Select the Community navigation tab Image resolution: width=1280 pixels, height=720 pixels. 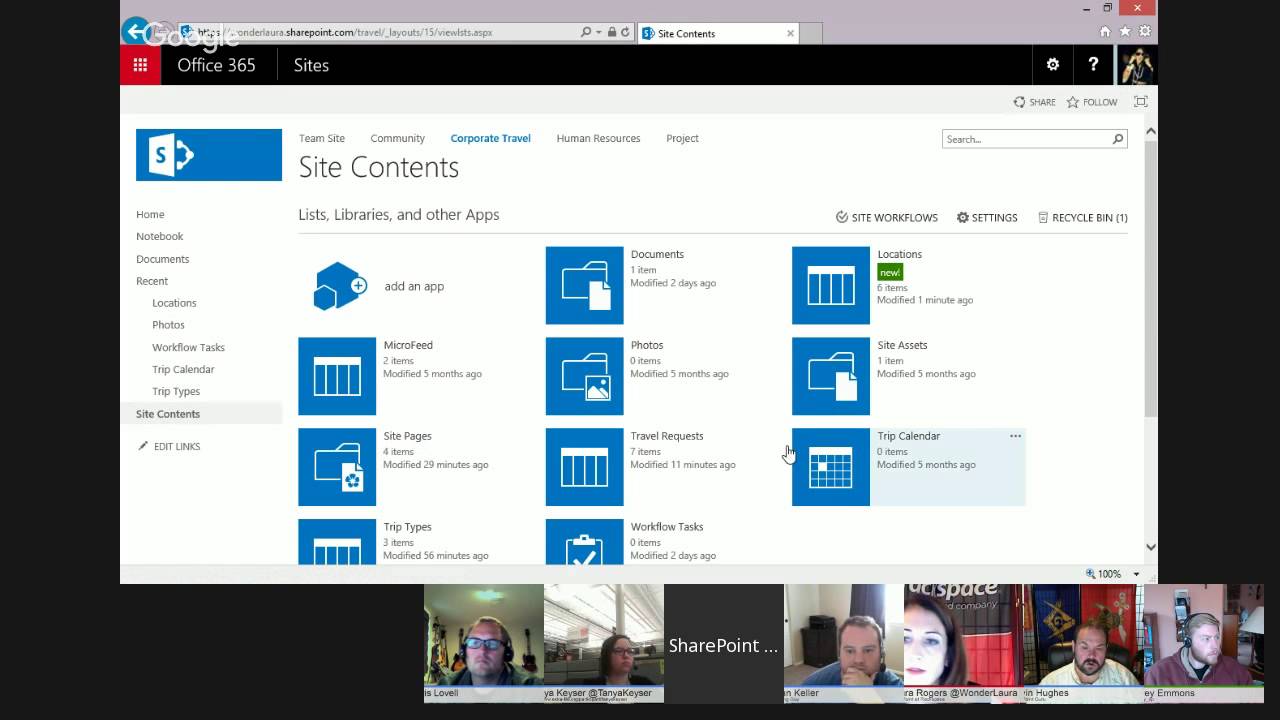(x=397, y=138)
